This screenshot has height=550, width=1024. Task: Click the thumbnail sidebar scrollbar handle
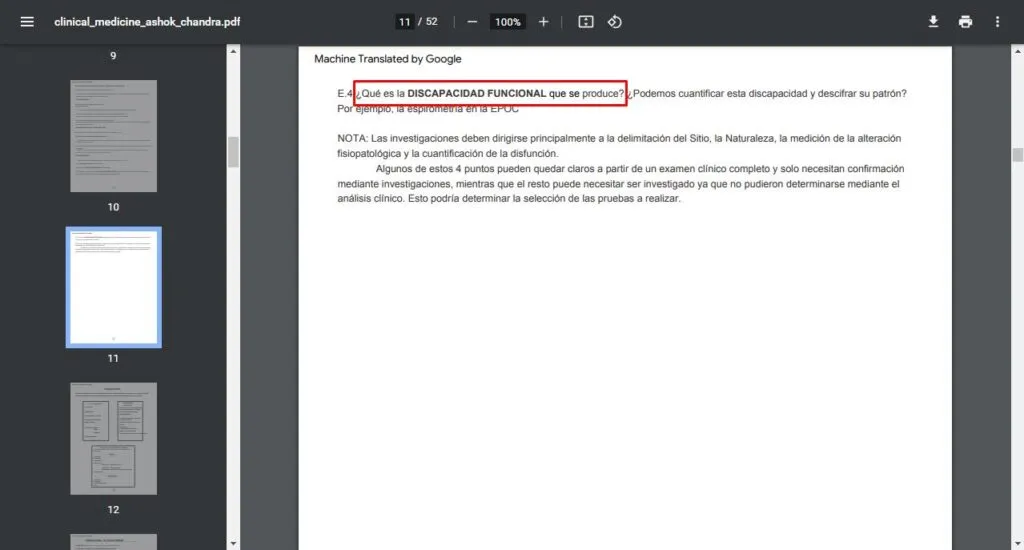point(233,152)
